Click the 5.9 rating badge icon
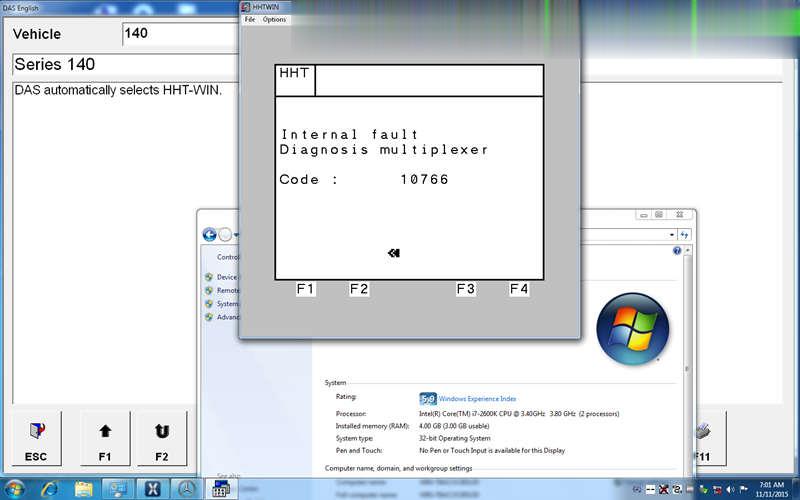800x500 pixels. 428,399
